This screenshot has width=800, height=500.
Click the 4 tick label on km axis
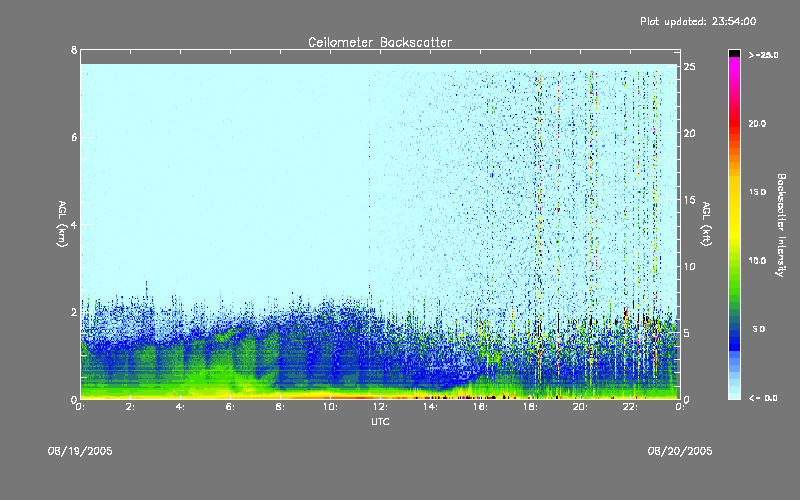(x=74, y=224)
